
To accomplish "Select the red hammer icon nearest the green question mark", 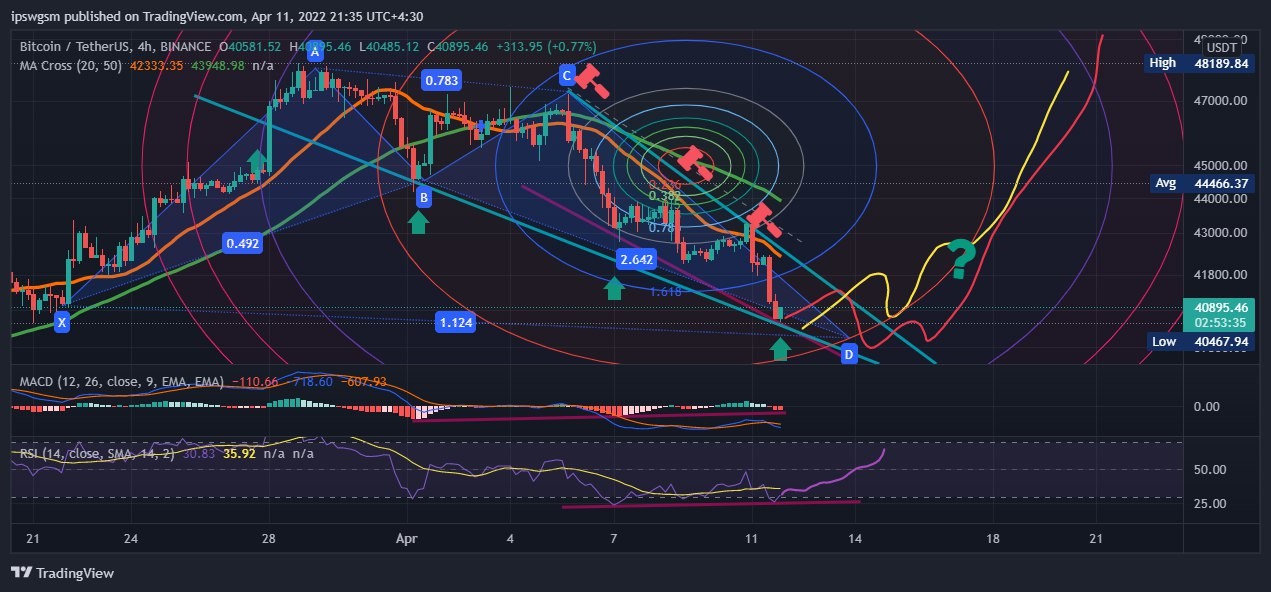I will (x=765, y=220).
